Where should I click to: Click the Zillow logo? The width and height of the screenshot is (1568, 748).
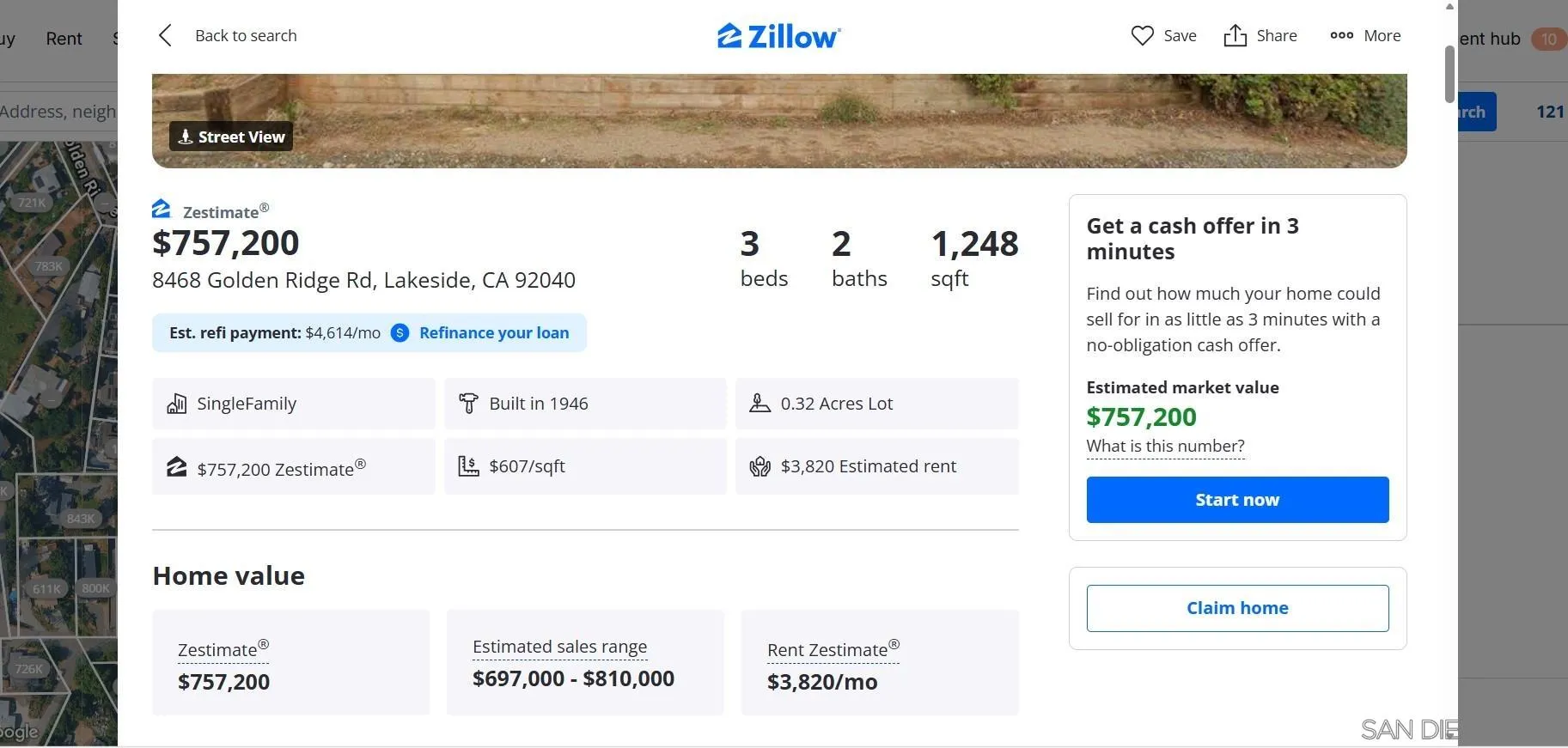tap(778, 35)
